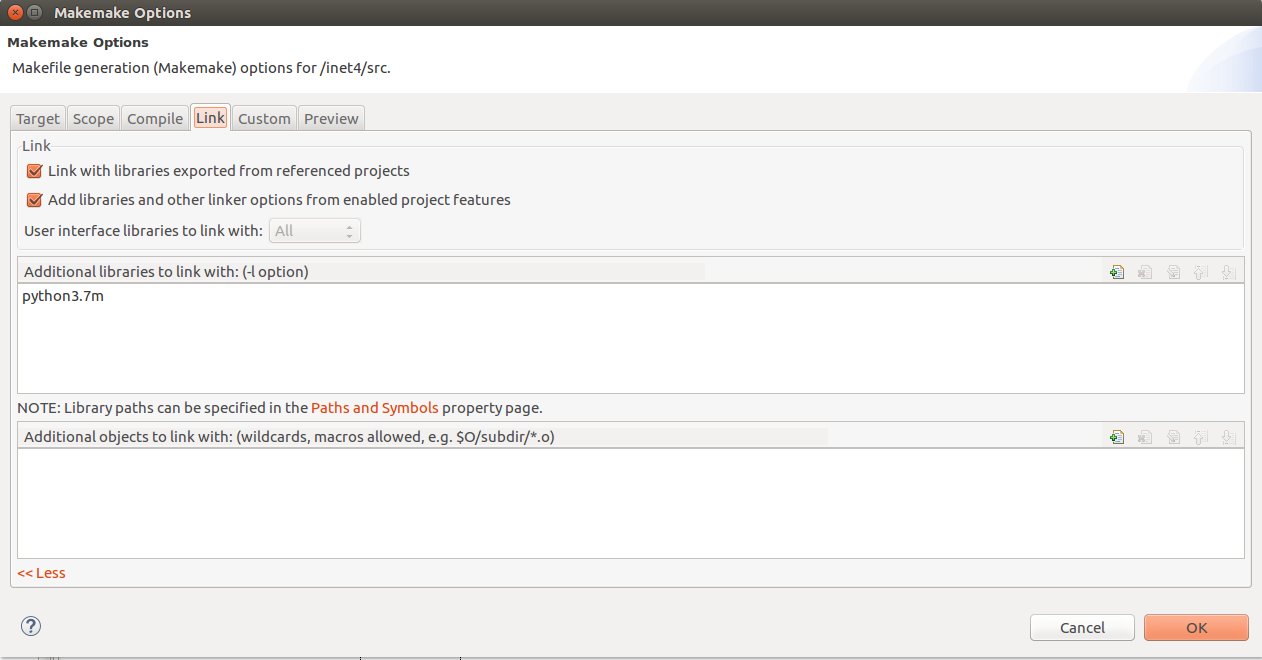
Task: Confirm settings with the OK button
Action: click(1196, 627)
